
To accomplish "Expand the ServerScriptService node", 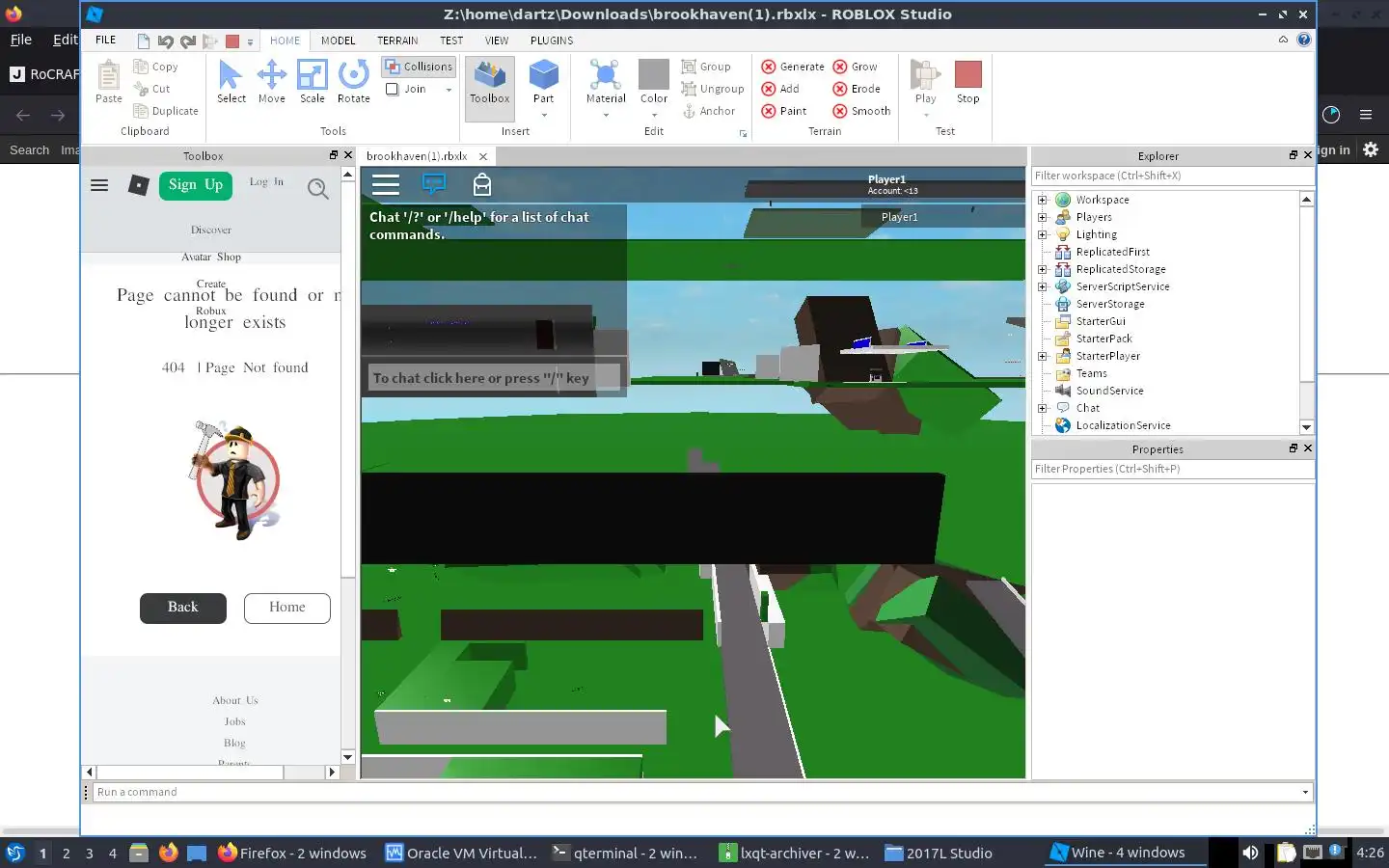I will point(1042,286).
